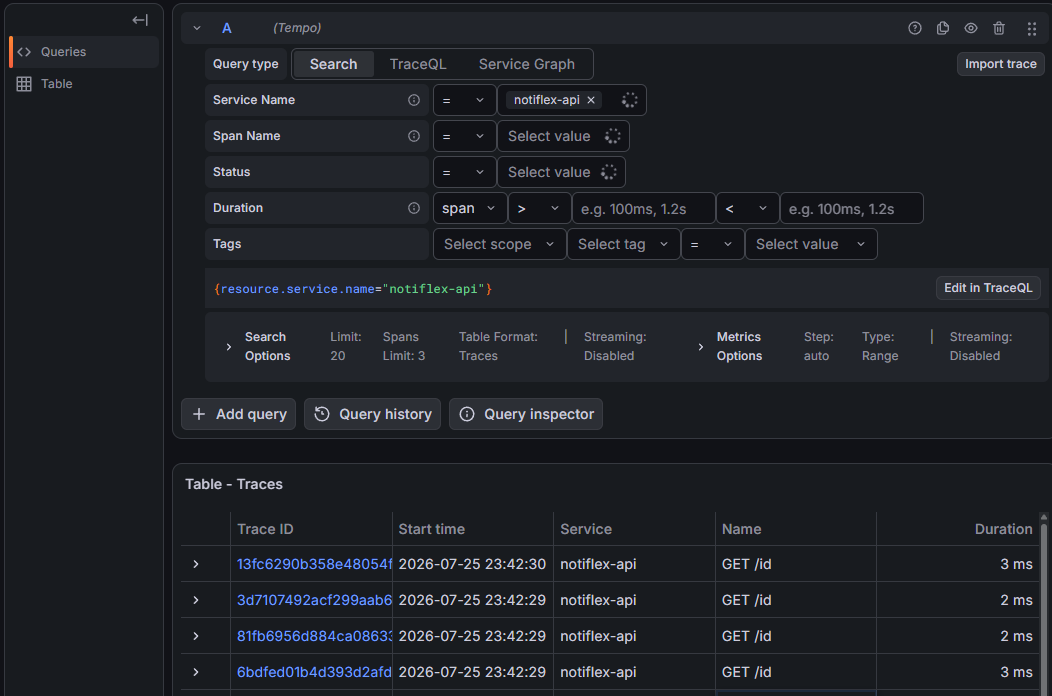The height and width of the screenshot is (696, 1052).
Task: Open query A help icon
Action: coord(914,28)
